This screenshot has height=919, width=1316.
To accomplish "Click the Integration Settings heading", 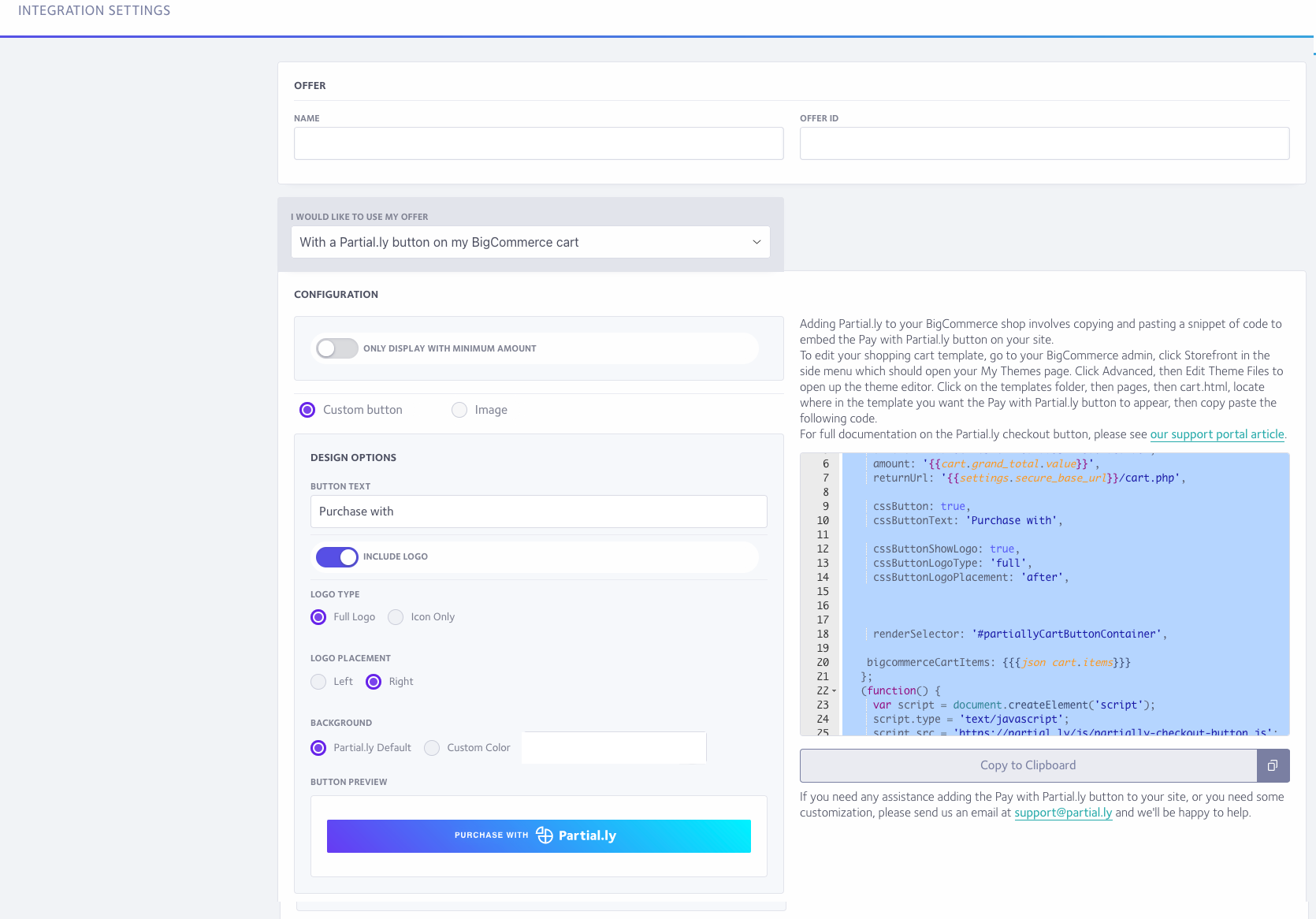I will 95,10.
